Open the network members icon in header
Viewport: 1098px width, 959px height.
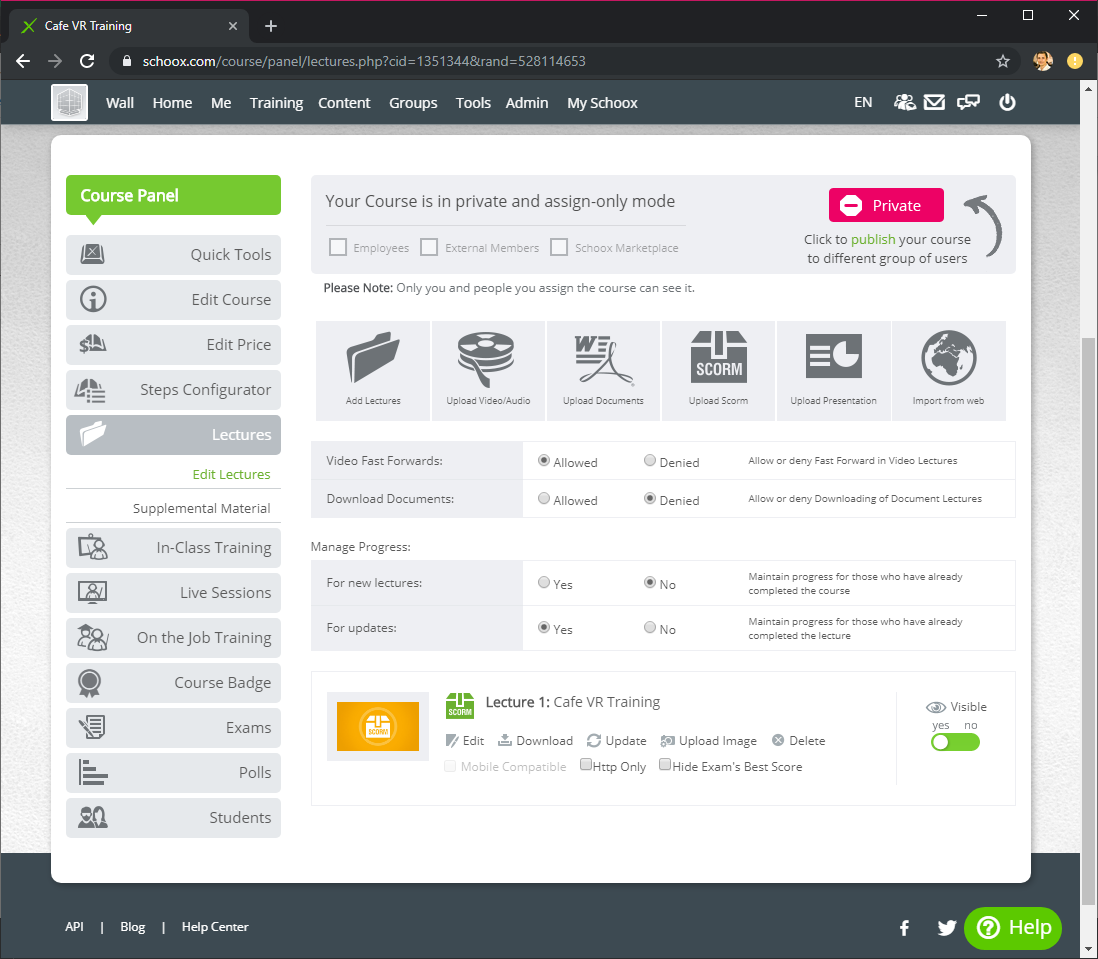[x=904, y=103]
